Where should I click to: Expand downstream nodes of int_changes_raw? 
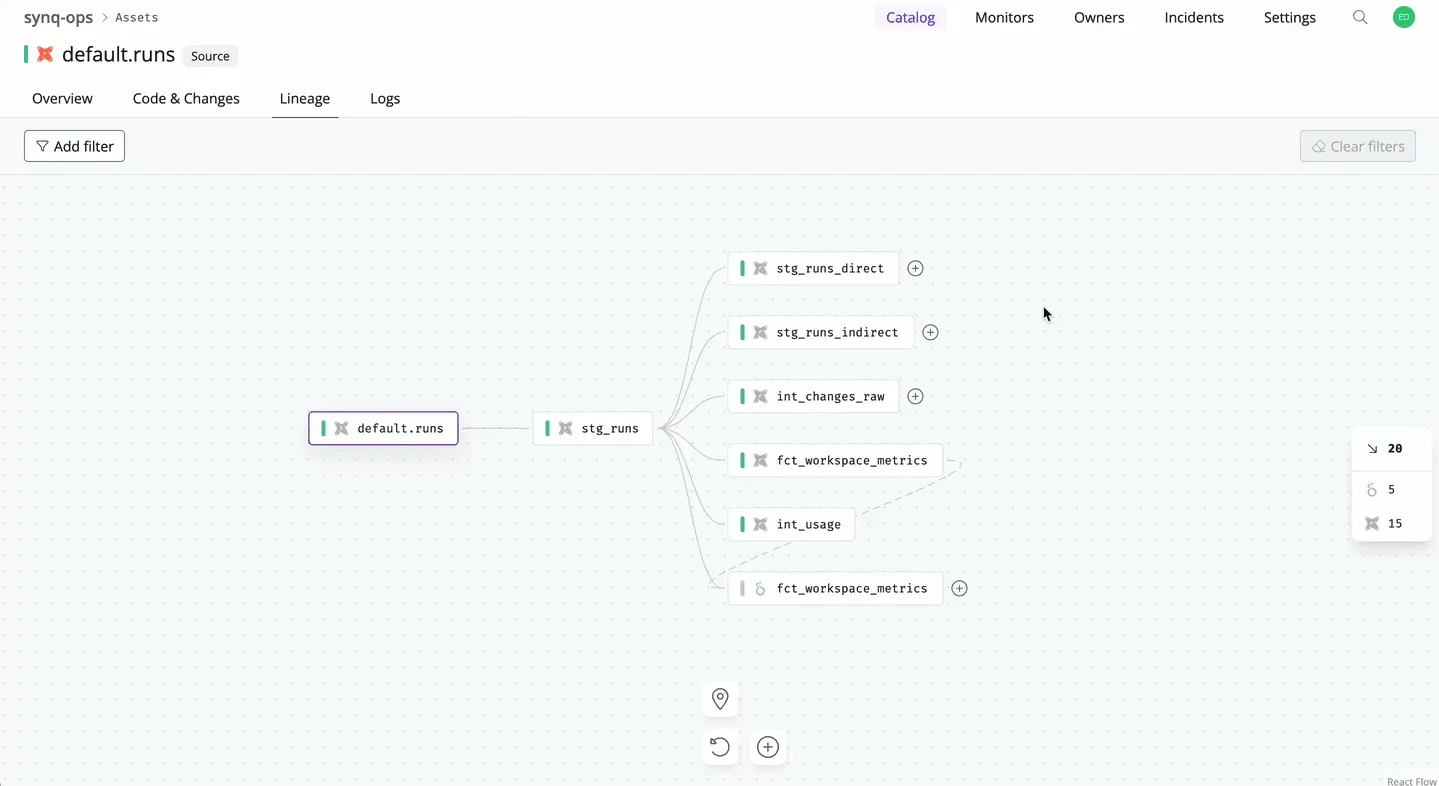point(915,396)
